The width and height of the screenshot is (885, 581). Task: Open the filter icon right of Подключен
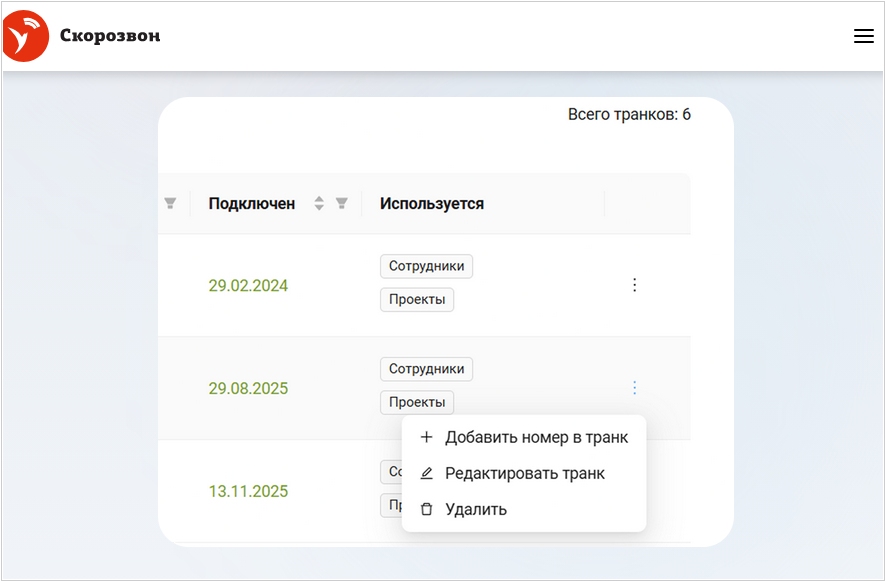[342, 203]
